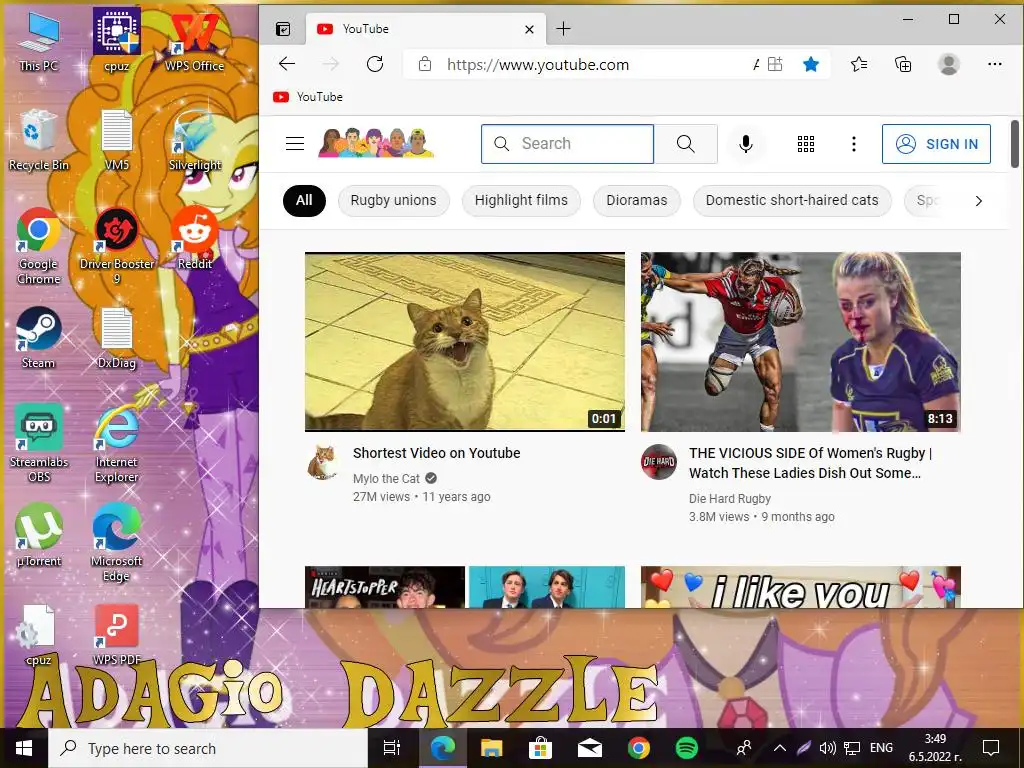Open the Collections icon in Edge

(x=903, y=64)
